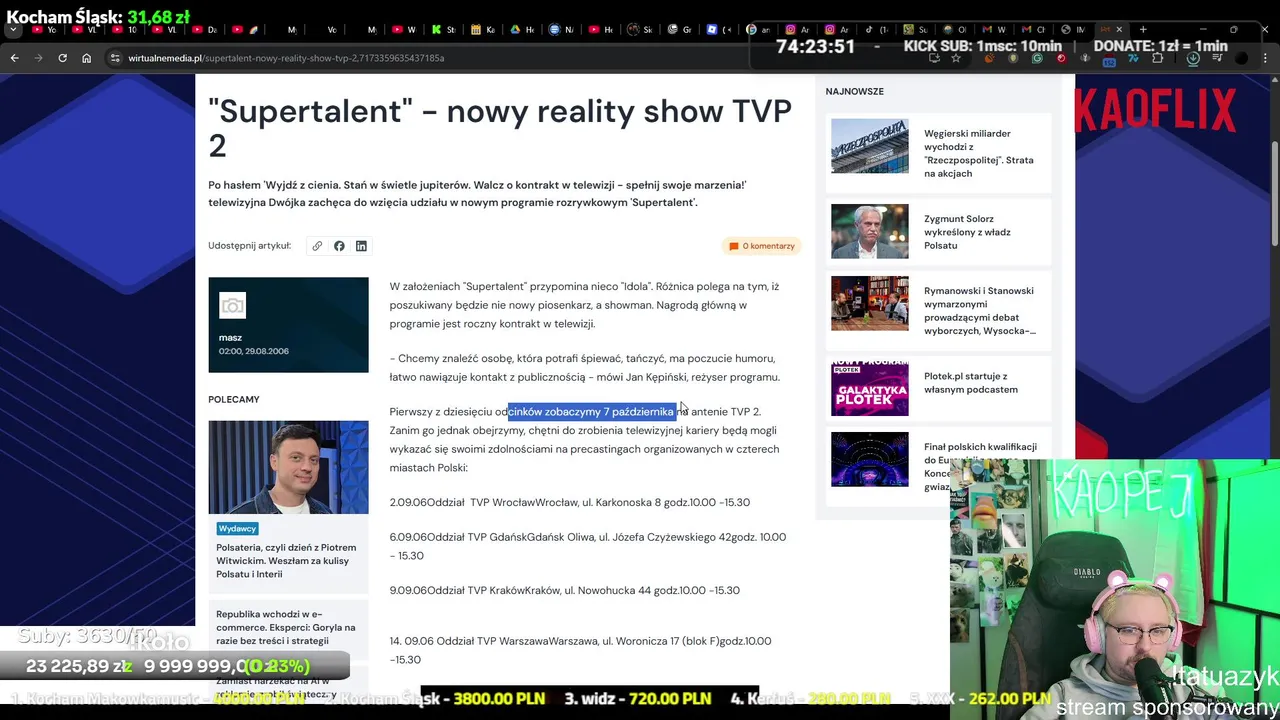
Task: Share the article on LinkedIn
Action: tap(361, 246)
